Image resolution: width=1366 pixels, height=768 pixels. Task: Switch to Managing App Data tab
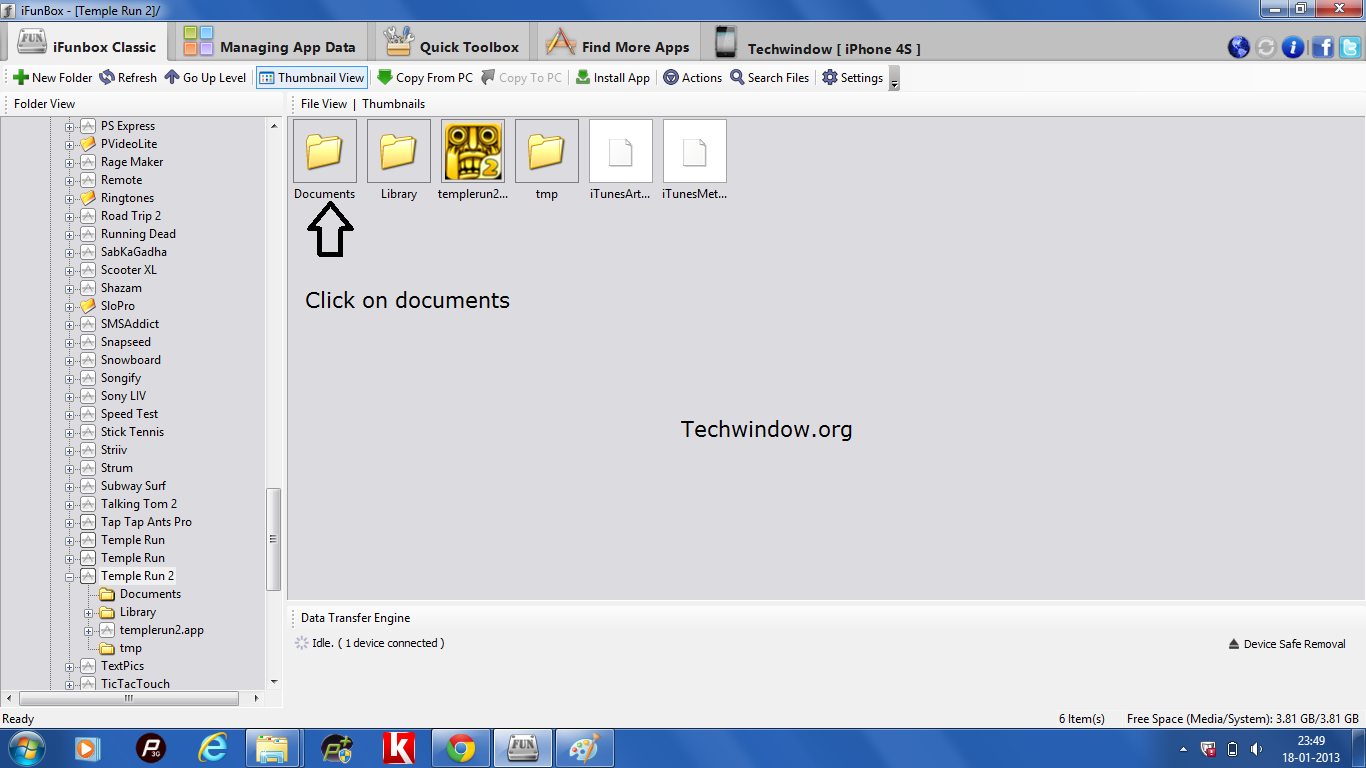click(x=270, y=44)
